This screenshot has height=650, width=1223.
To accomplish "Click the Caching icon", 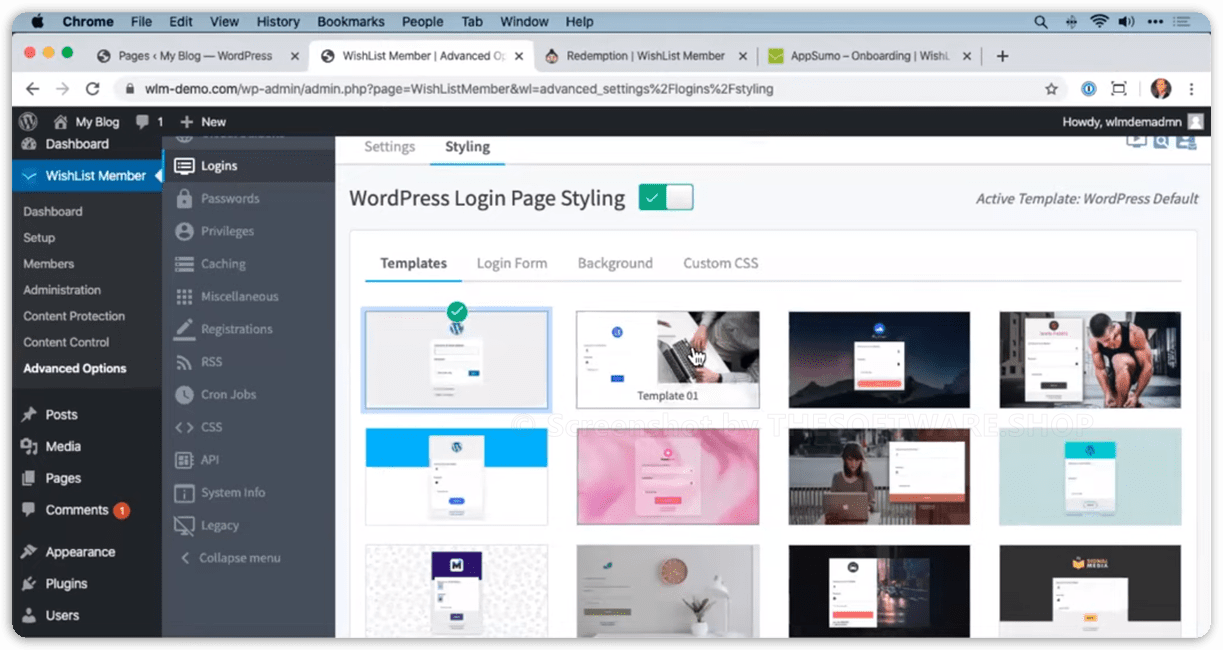I will (x=184, y=264).
